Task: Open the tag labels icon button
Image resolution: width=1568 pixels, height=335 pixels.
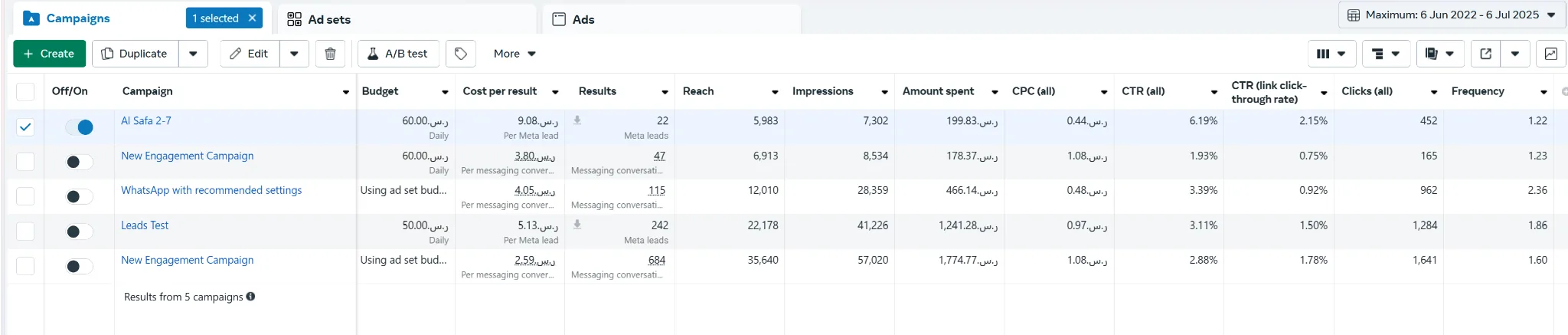Action: point(461,54)
